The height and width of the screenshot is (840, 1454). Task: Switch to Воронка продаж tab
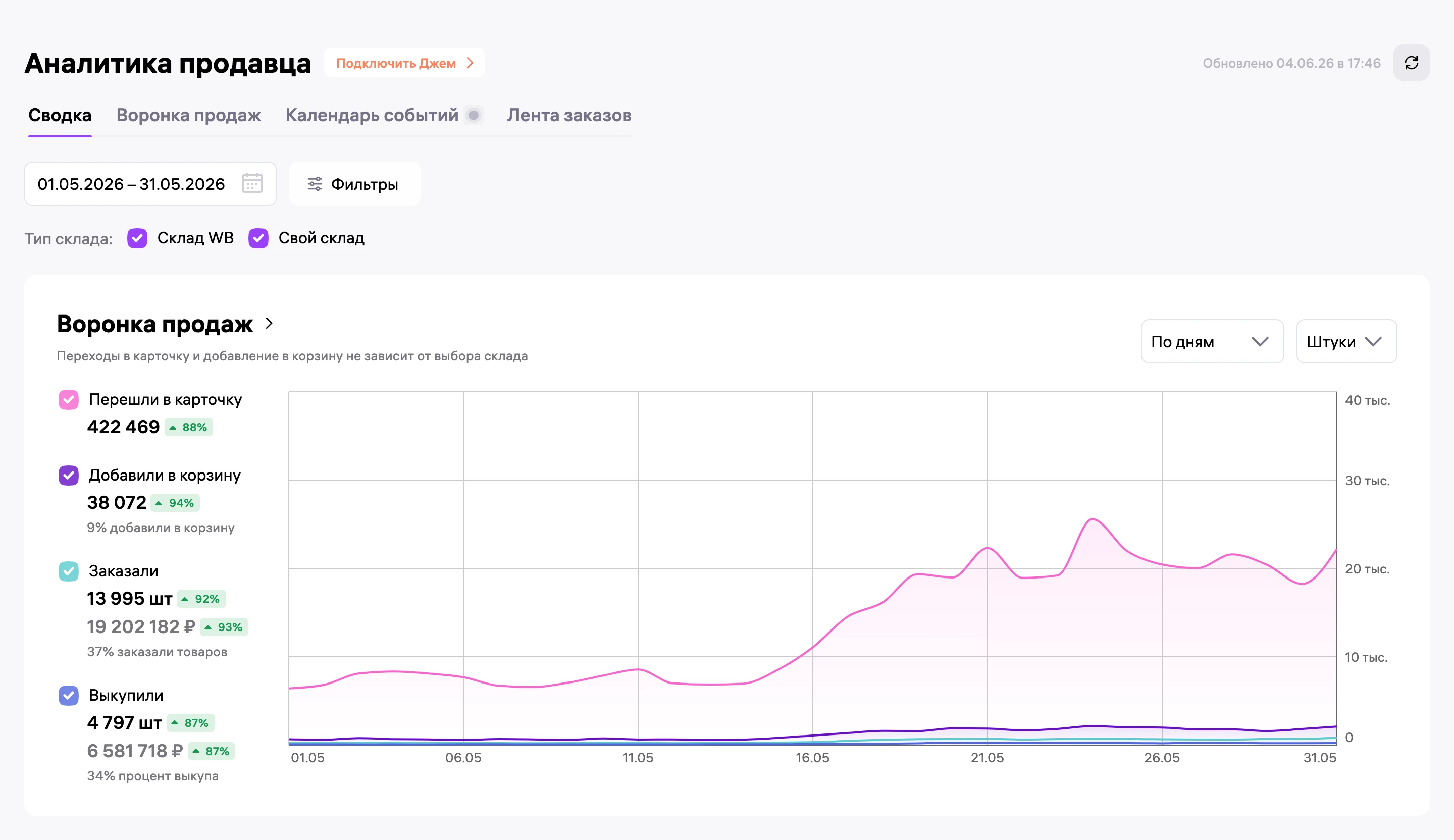pos(189,116)
